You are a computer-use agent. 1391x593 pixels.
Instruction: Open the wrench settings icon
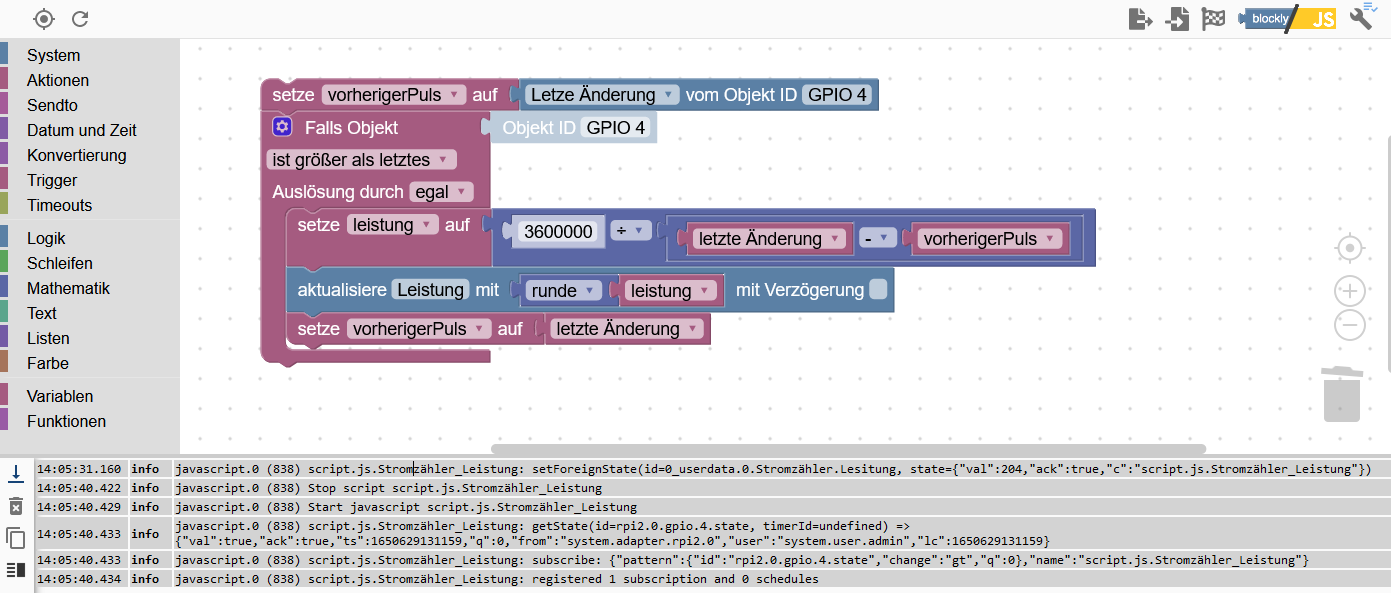1363,16
